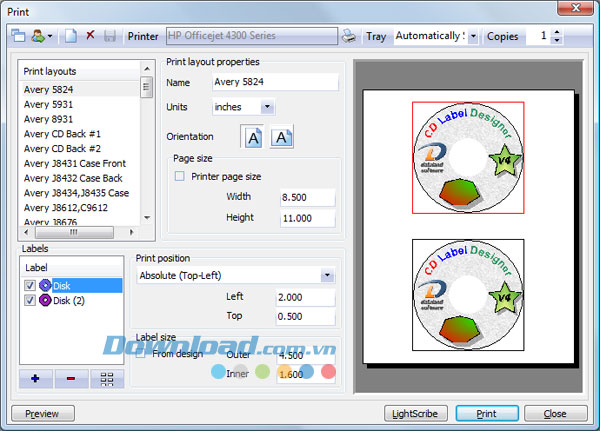Click the Print layouts list header
Image resolution: width=600 pixels, height=431 pixels.
pyautogui.click(x=80, y=71)
